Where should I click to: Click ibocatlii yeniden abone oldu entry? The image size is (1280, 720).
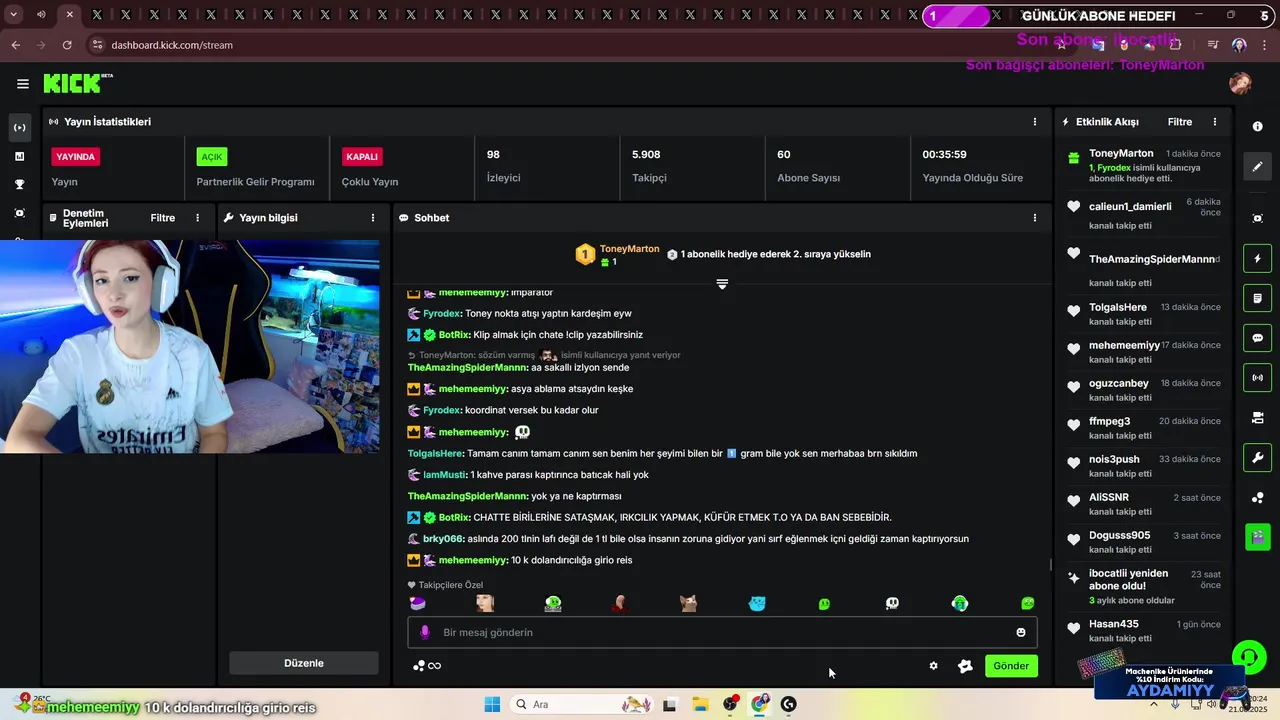1143,587
